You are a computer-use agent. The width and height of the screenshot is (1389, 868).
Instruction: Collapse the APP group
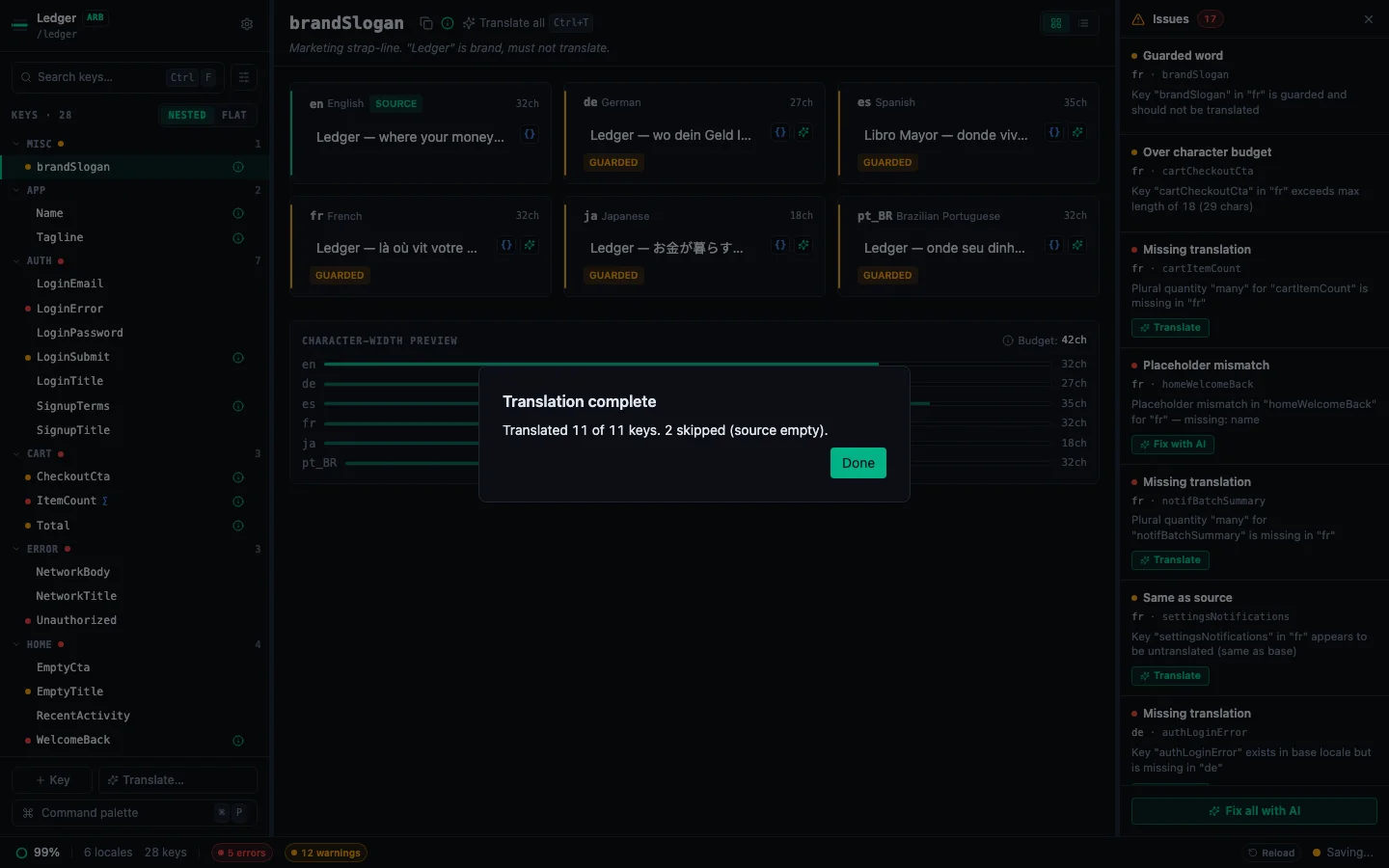pyautogui.click(x=16, y=190)
